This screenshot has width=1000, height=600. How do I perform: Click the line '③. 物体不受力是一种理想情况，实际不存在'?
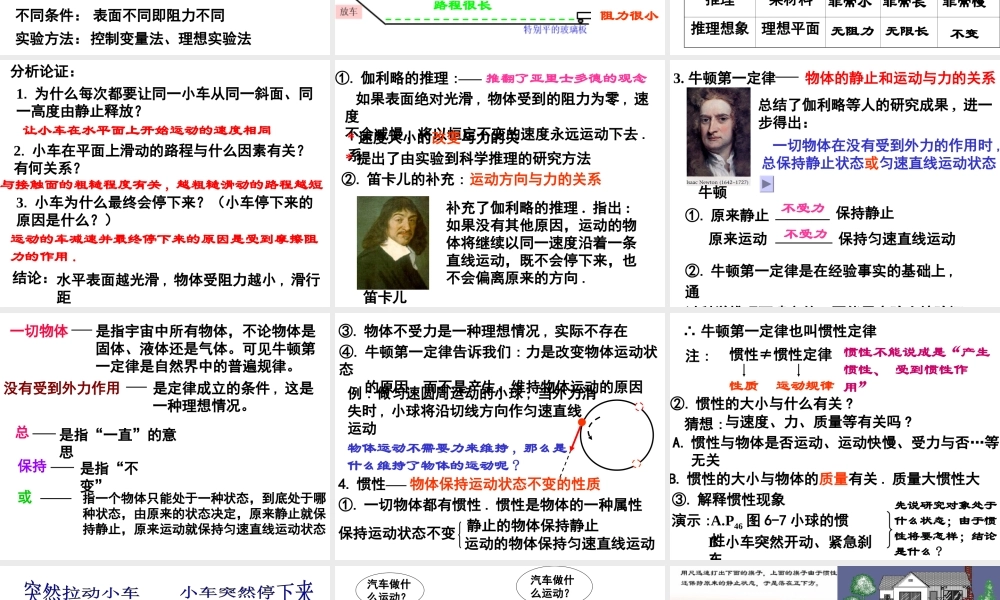coord(483,331)
